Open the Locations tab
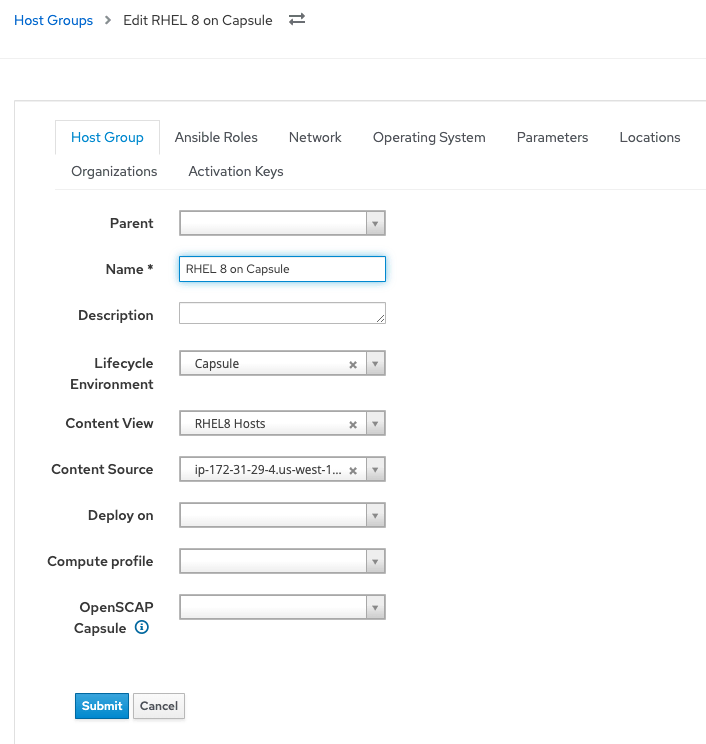Image resolution: width=706 pixels, height=744 pixels. (x=649, y=138)
